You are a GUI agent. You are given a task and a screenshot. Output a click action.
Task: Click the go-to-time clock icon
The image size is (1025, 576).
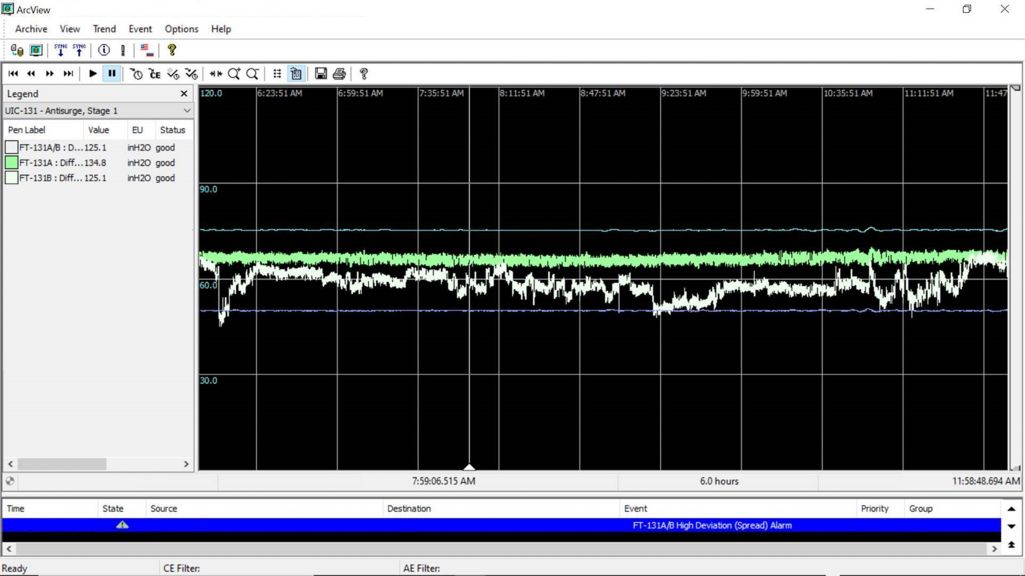136,74
